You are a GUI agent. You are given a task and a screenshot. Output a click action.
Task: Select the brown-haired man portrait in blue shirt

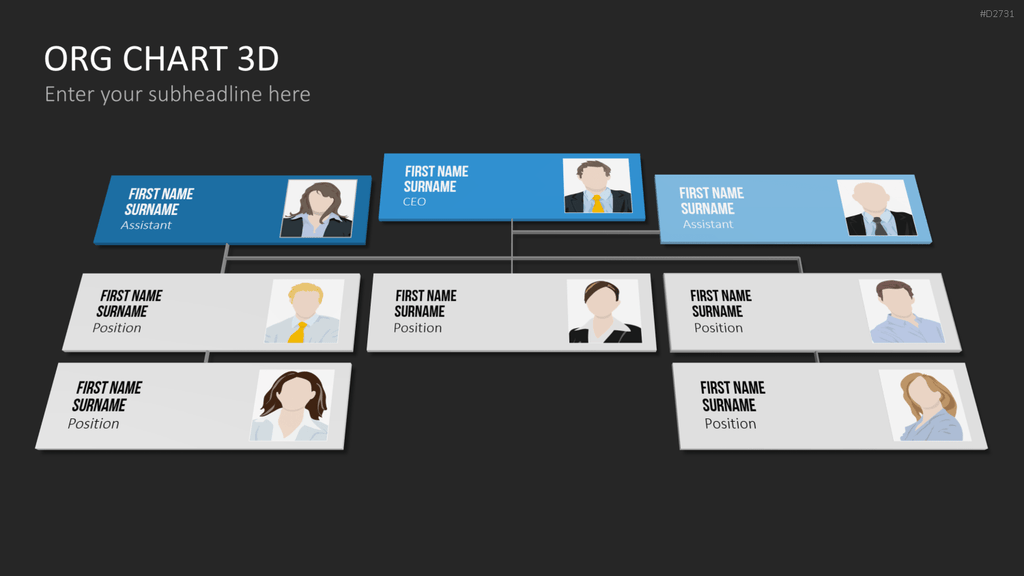[901, 312]
